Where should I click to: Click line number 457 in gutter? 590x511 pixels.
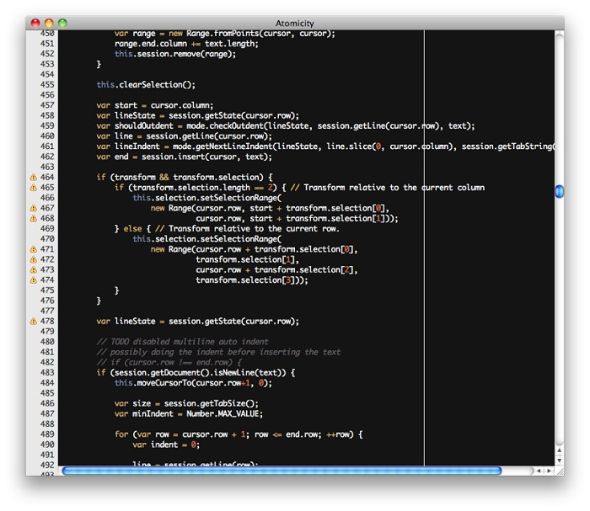[47, 105]
